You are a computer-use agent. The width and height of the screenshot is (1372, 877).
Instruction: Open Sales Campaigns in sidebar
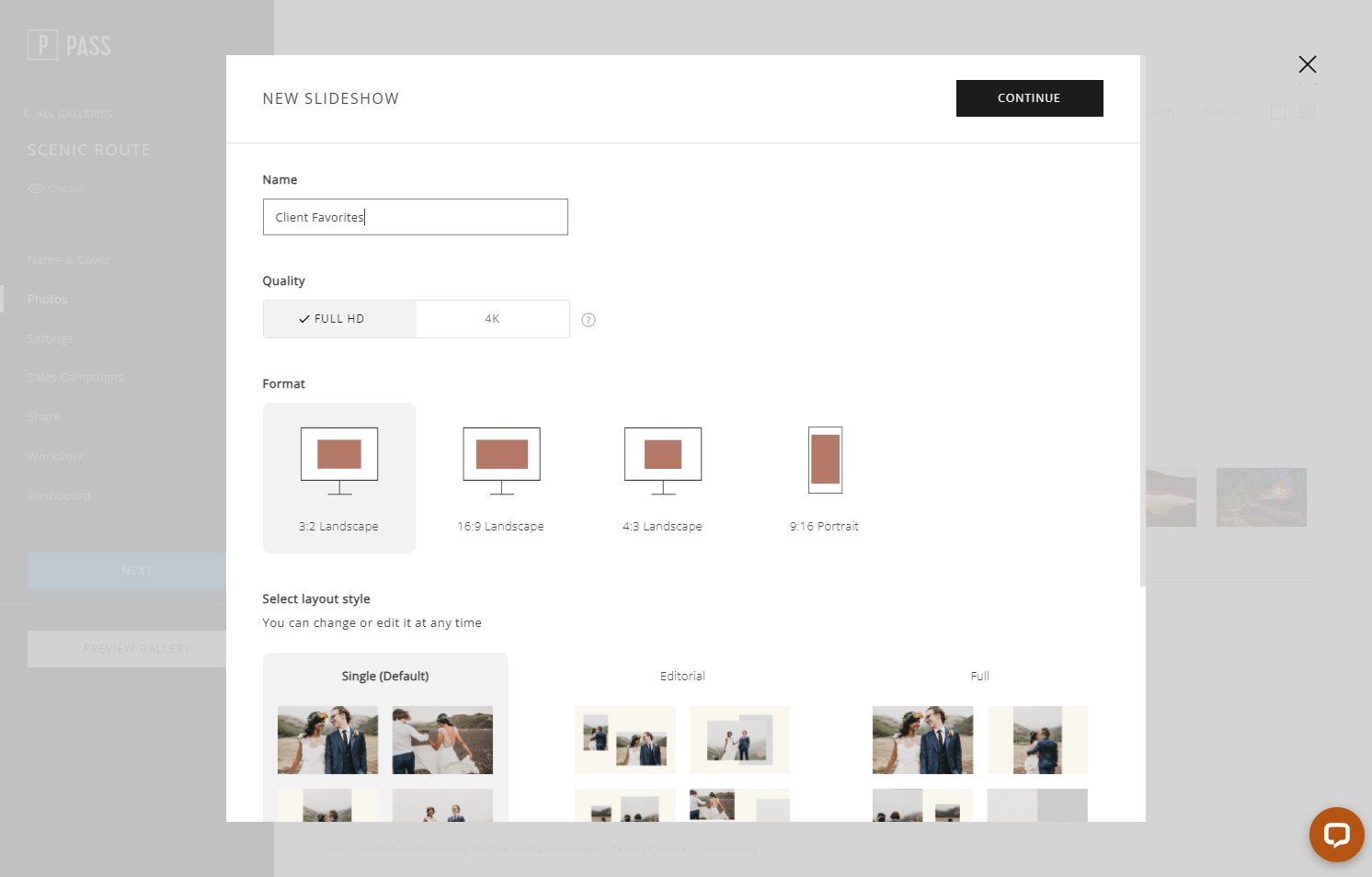click(75, 378)
